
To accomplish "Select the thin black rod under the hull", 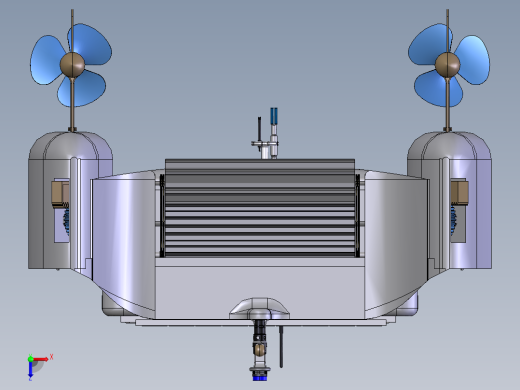I will coord(281,347).
